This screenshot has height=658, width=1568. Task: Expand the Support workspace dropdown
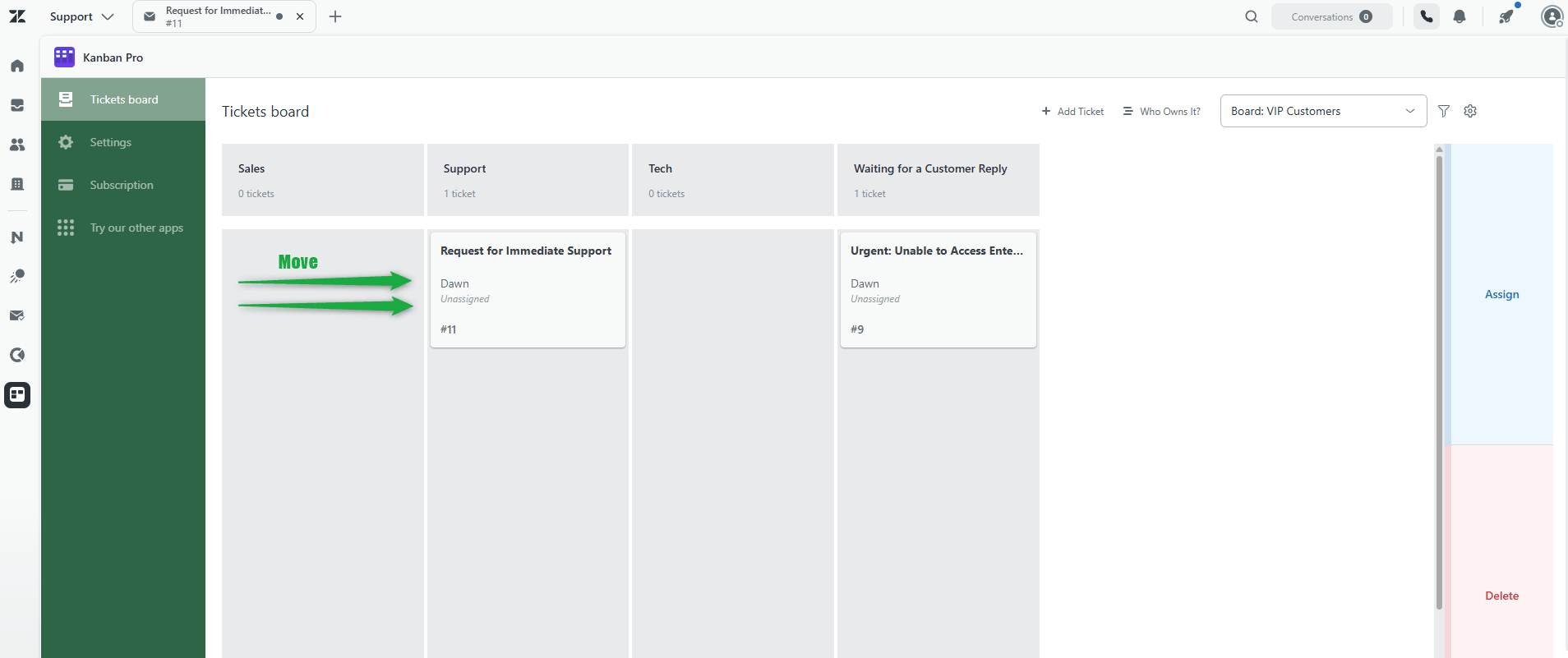pos(81,16)
